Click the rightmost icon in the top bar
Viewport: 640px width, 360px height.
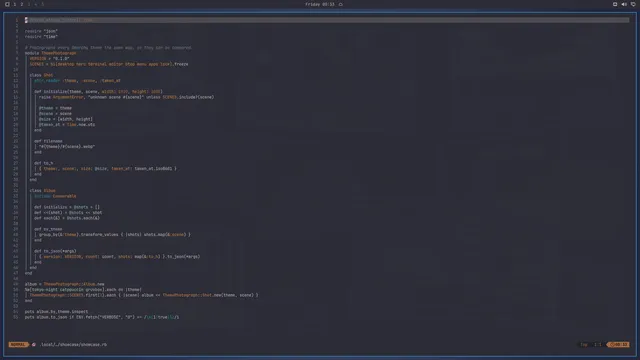point(633,4)
